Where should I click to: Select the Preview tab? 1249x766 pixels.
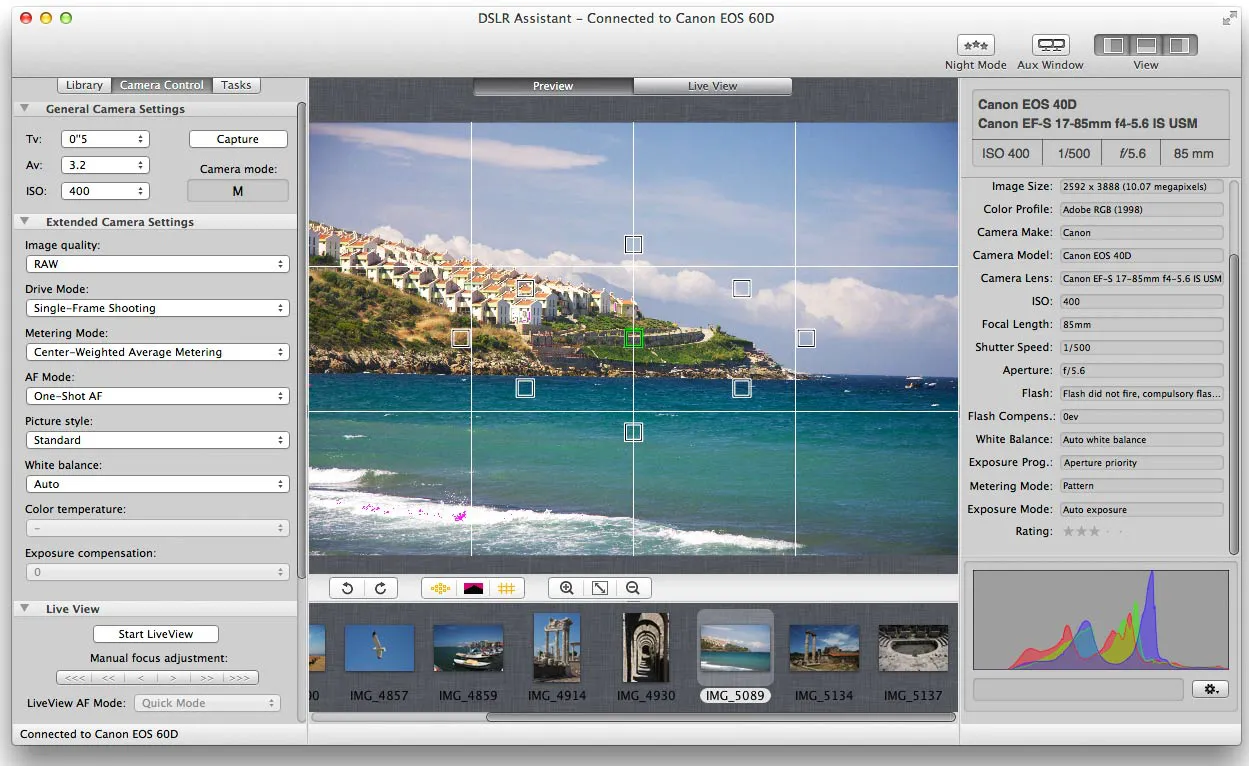tap(553, 86)
